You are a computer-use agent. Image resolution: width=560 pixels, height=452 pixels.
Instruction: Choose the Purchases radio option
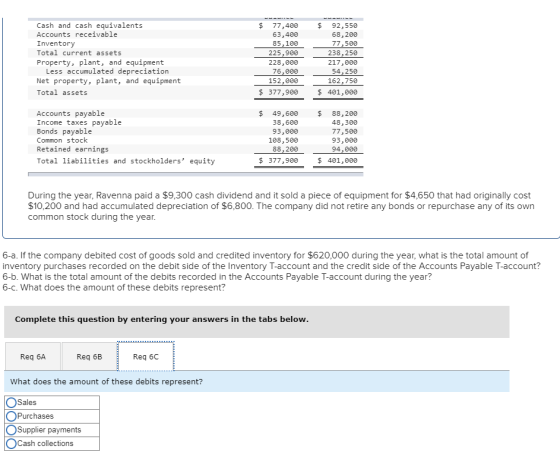[11, 416]
